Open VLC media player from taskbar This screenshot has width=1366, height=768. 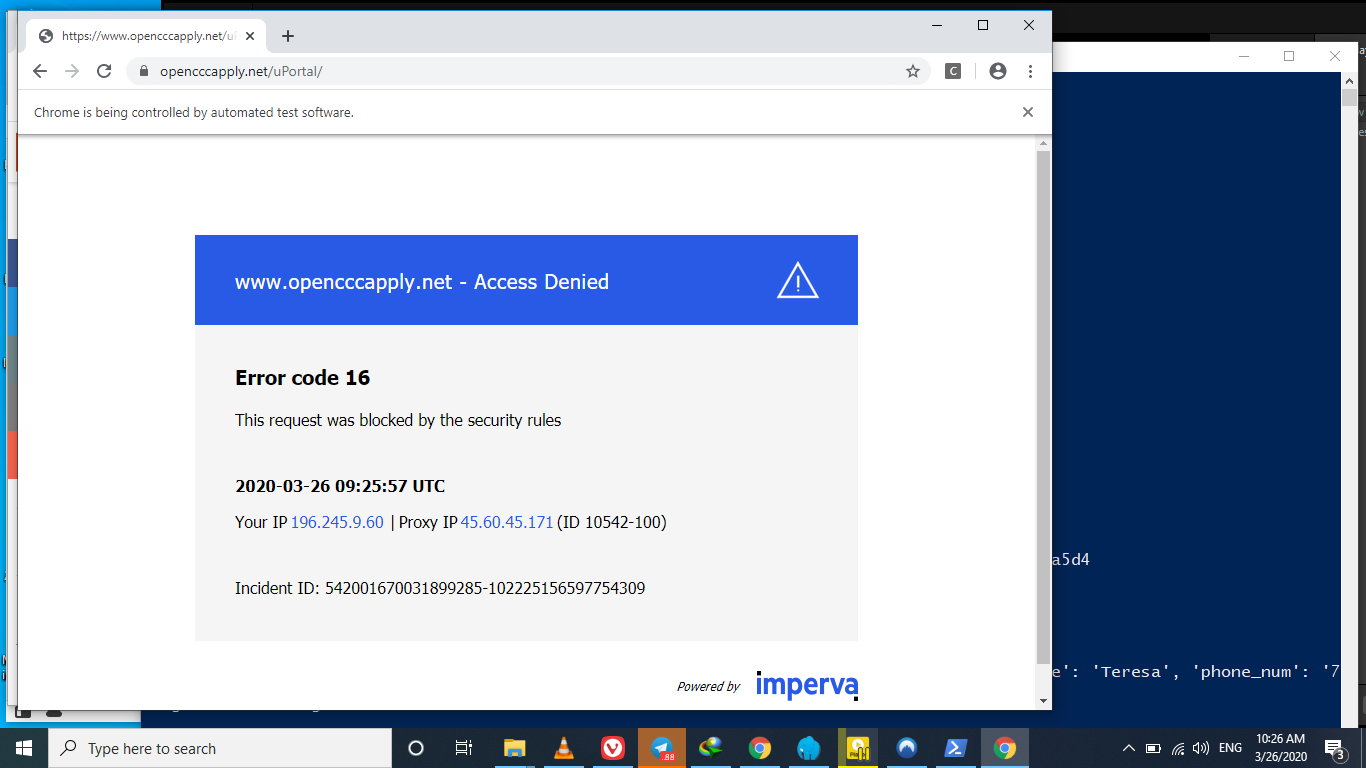click(x=564, y=748)
